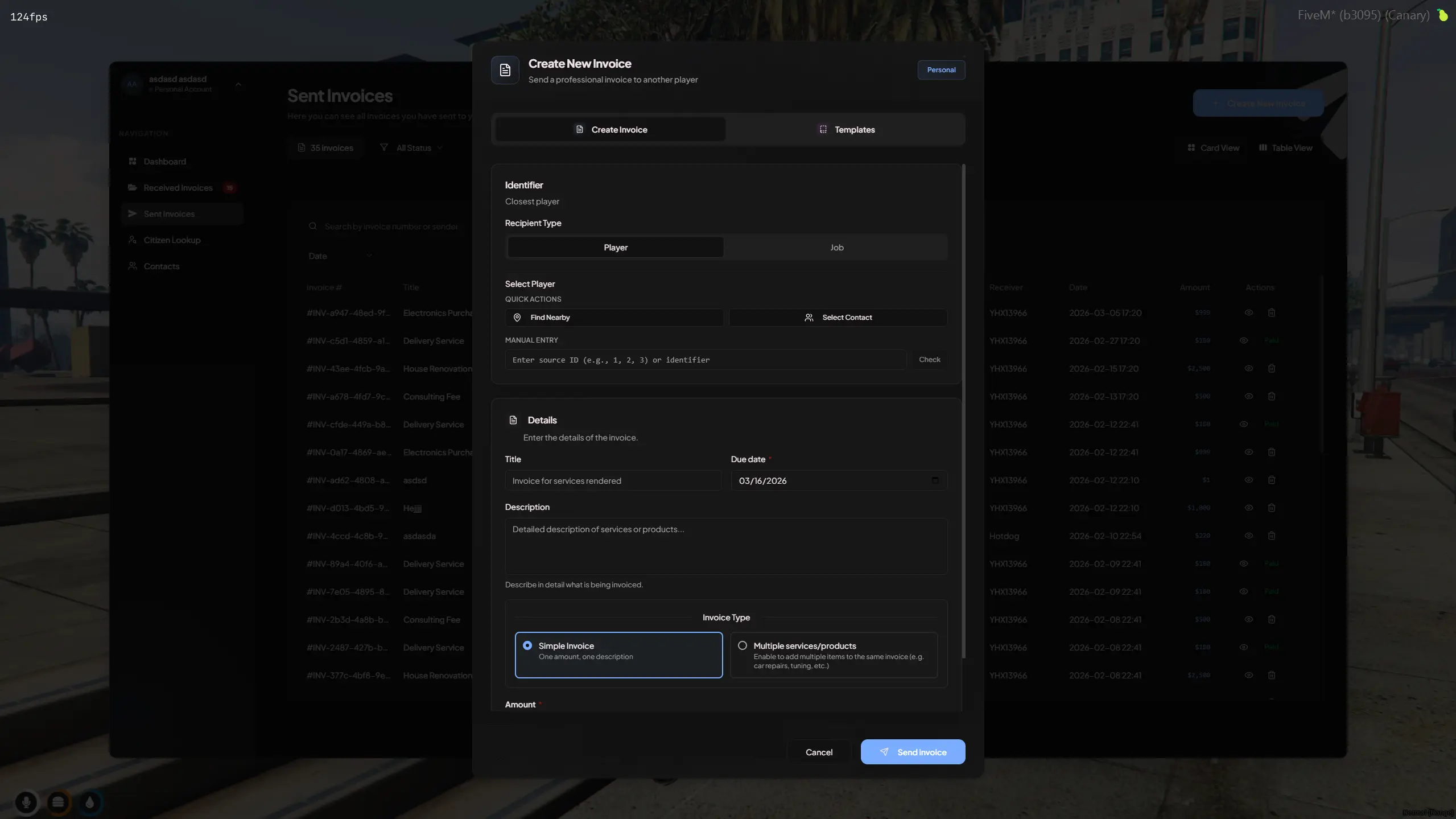
Task: Switch to Table View
Action: point(1285,147)
